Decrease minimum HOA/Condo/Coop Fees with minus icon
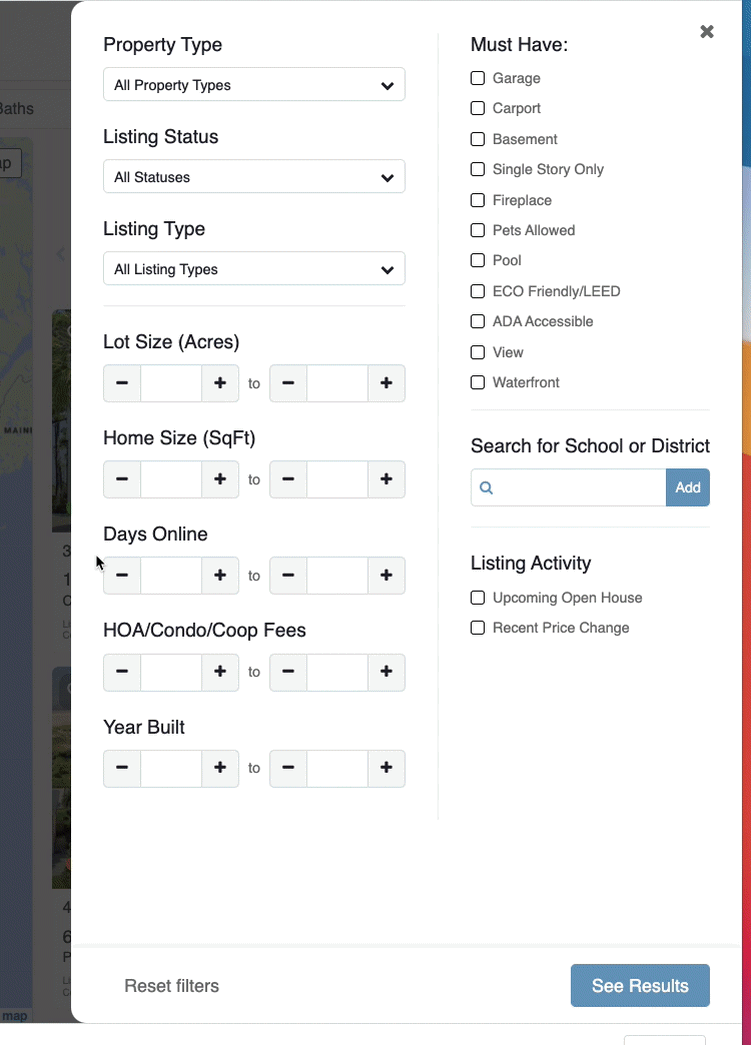Image resolution: width=751 pixels, height=1045 pixels. tap(122, 672)
